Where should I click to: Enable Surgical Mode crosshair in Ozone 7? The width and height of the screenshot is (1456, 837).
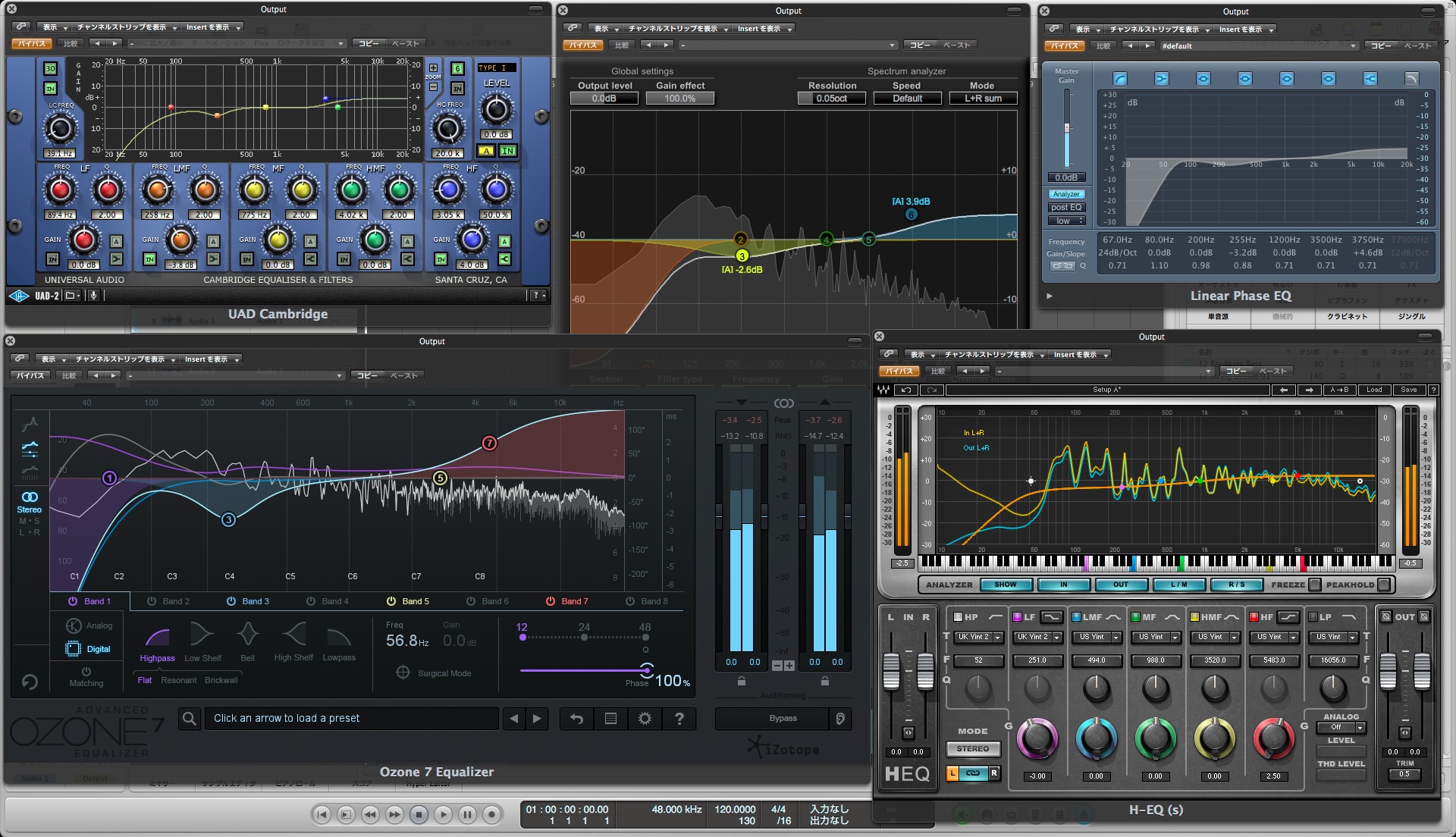403,672
